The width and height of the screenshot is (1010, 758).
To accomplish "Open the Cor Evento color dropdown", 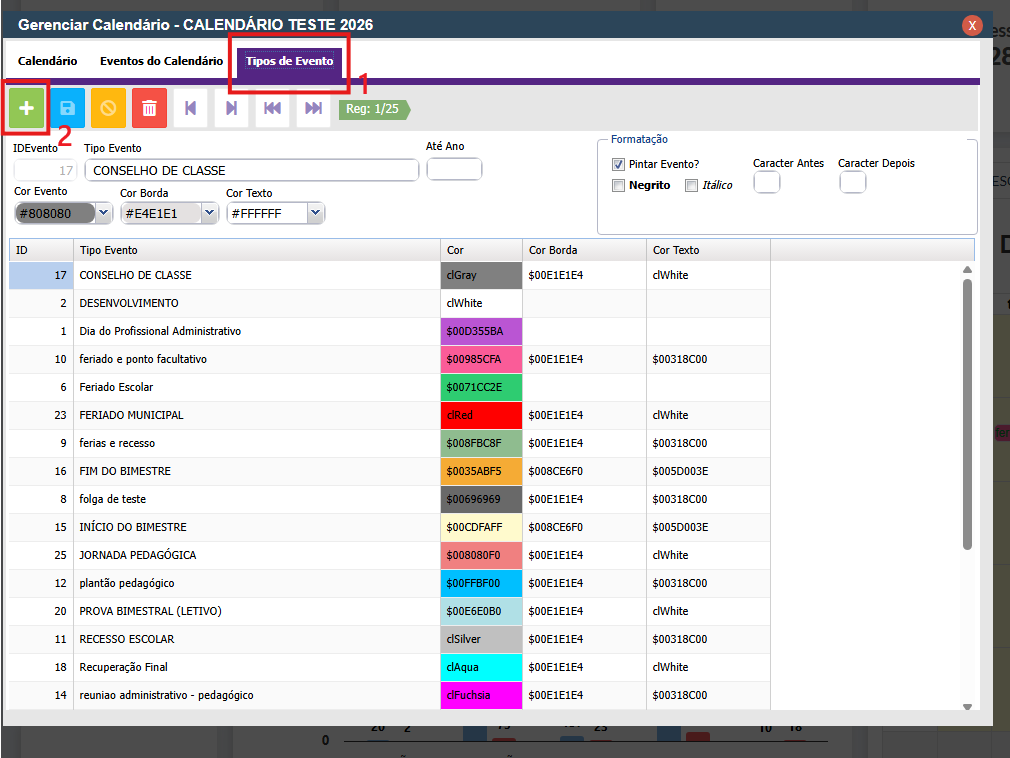I will [x=103, y=213].
